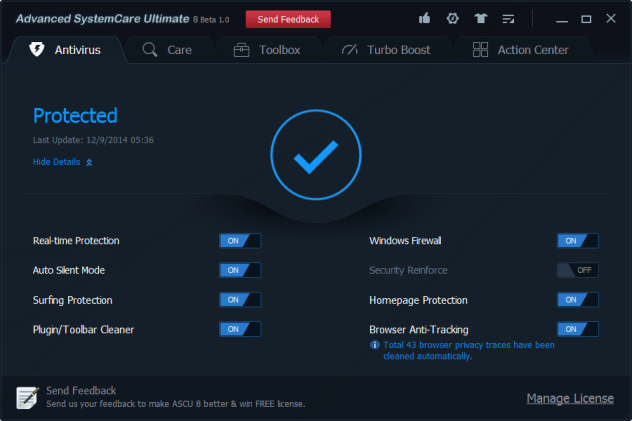Open the settings gear icon in title bar
632x421 pixels.
click(452, 19)
